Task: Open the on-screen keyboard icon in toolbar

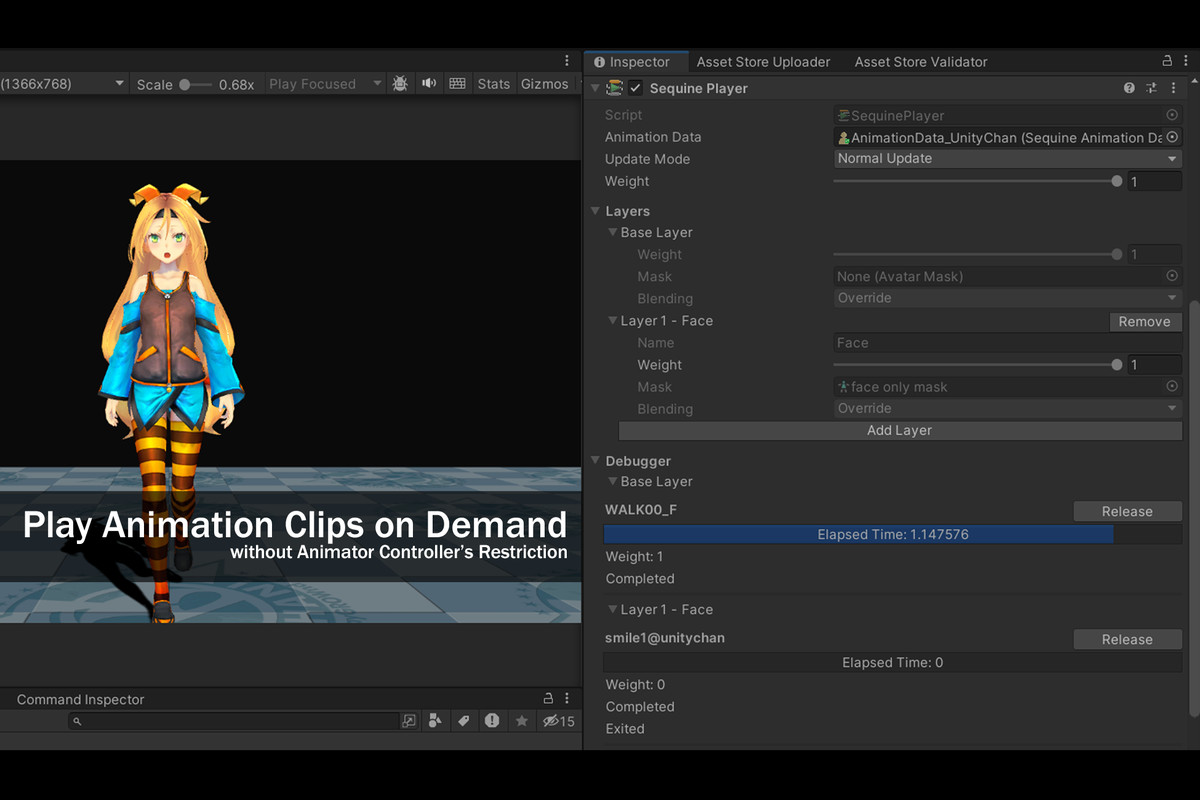Action: tap(458, 83)
